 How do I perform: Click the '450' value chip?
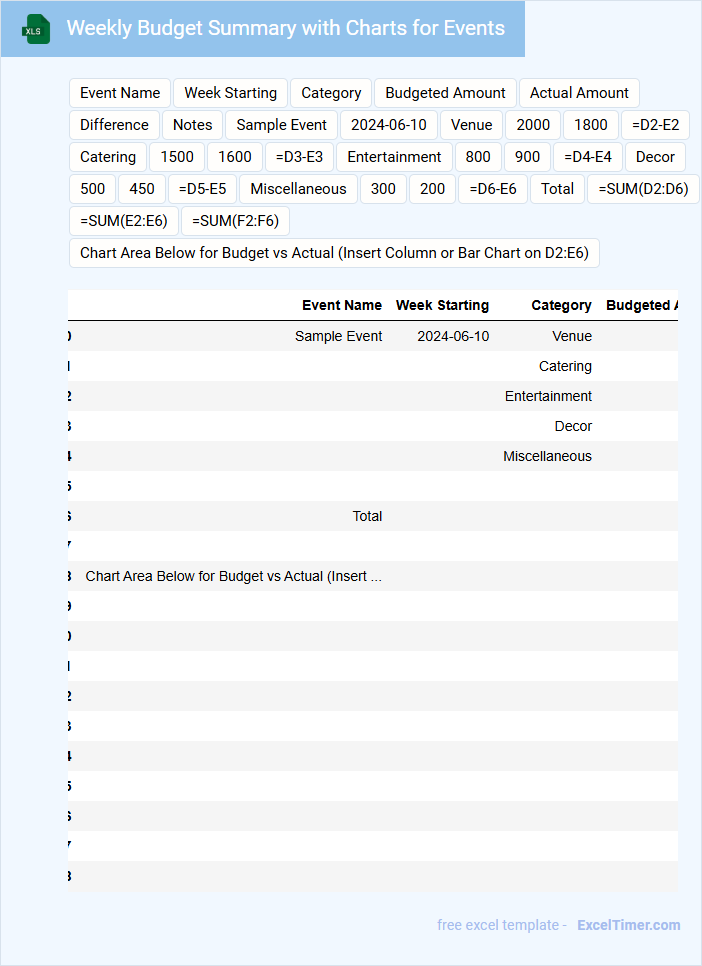142,189
